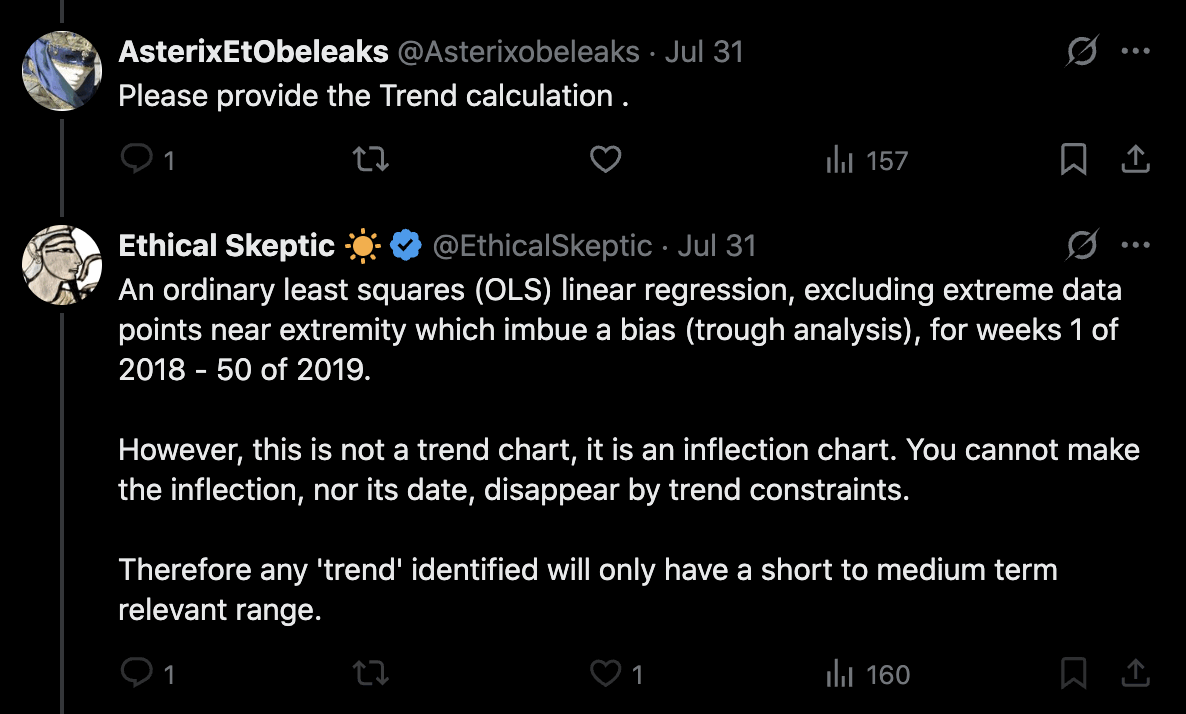This screenshot has height=714, width=1186.
Task: Share the Ethical Skeptic tweet
Action: pos(1135,674)
